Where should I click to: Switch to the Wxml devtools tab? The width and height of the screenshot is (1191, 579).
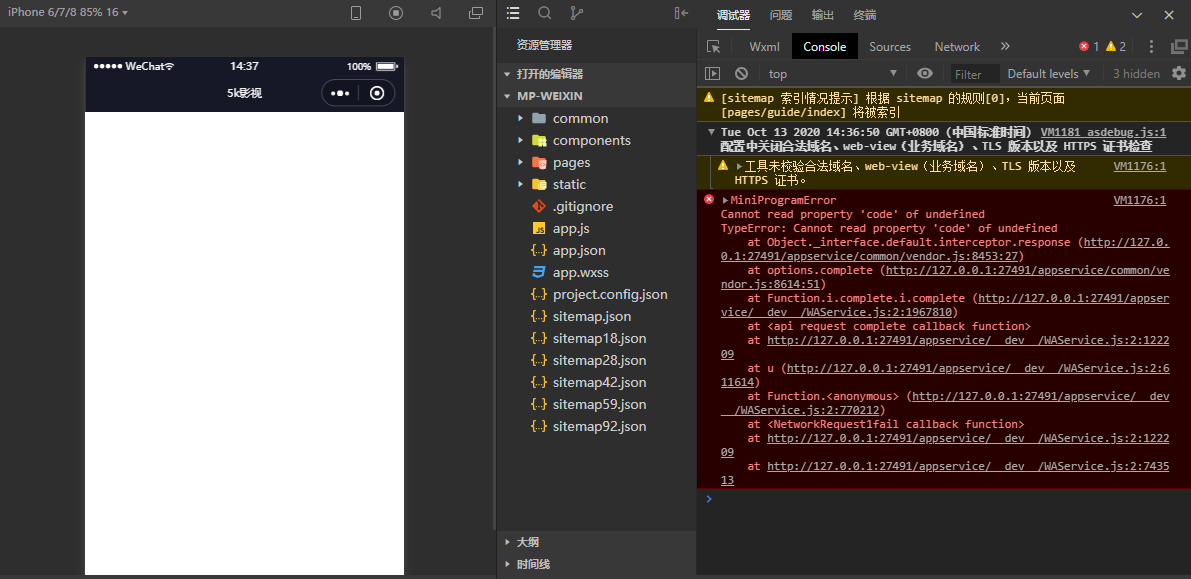[764, 46]
